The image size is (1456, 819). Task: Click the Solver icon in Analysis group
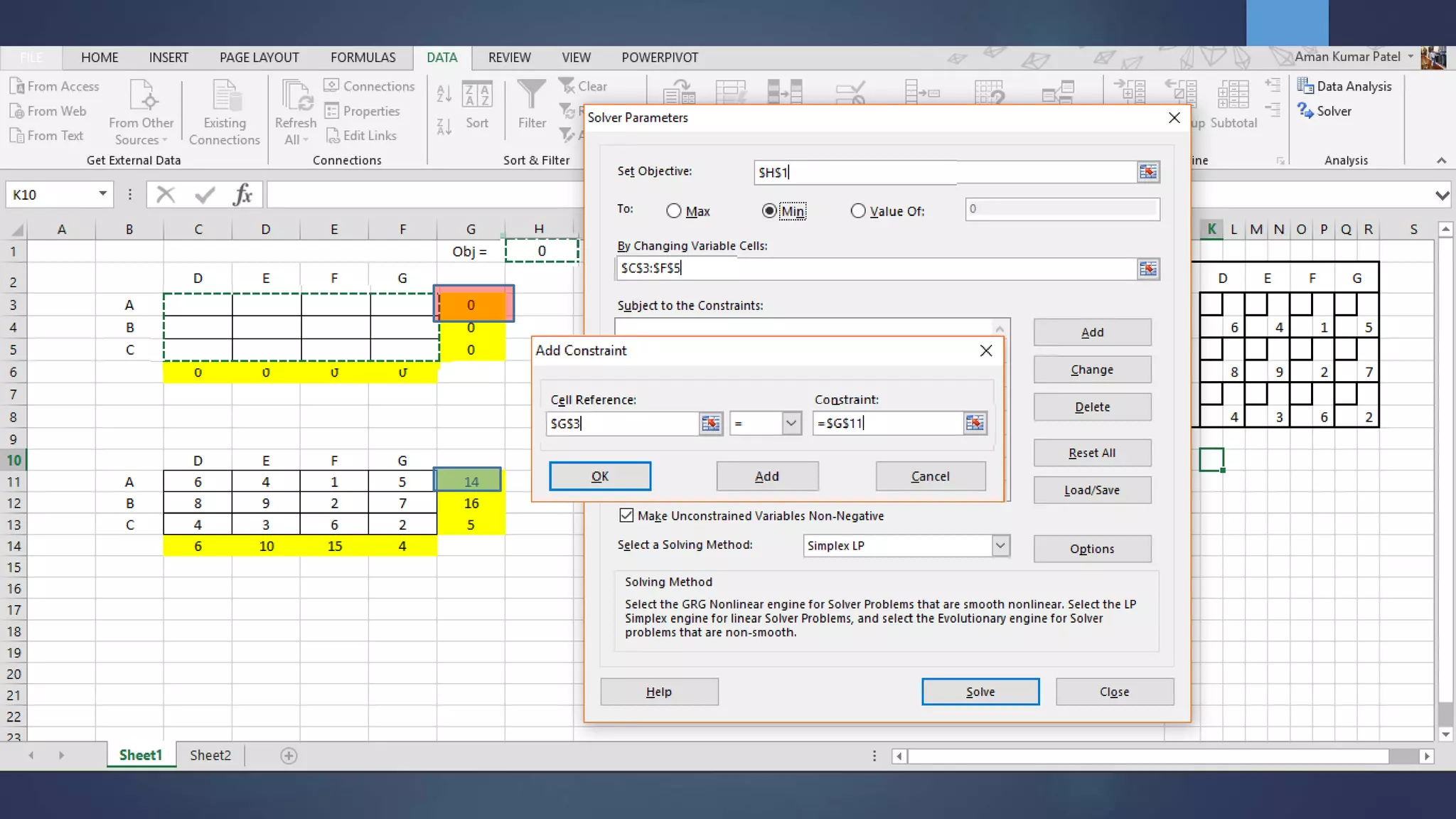pyautogui.click(x=1306, y=111)
